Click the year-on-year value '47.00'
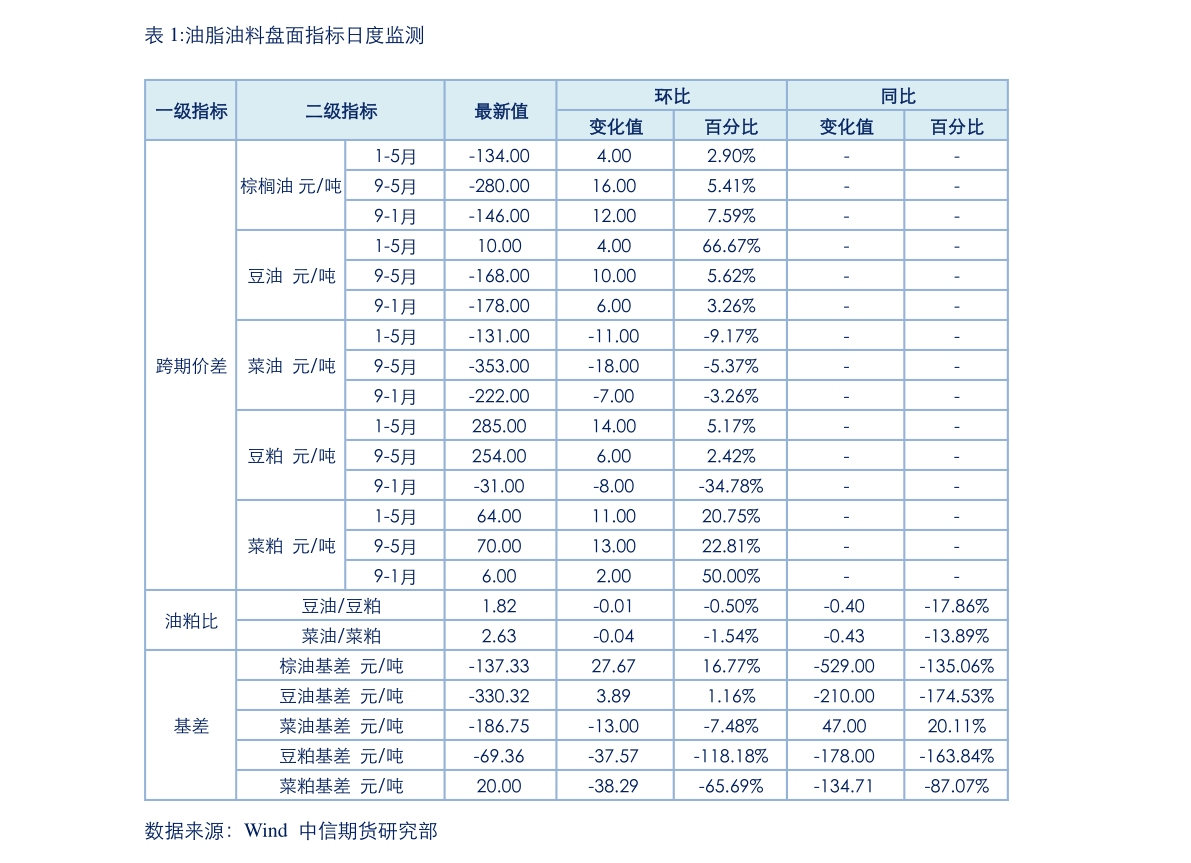The width and height of the screenshot is (1191, 863). pyautogui.click(x=844, y=726)
